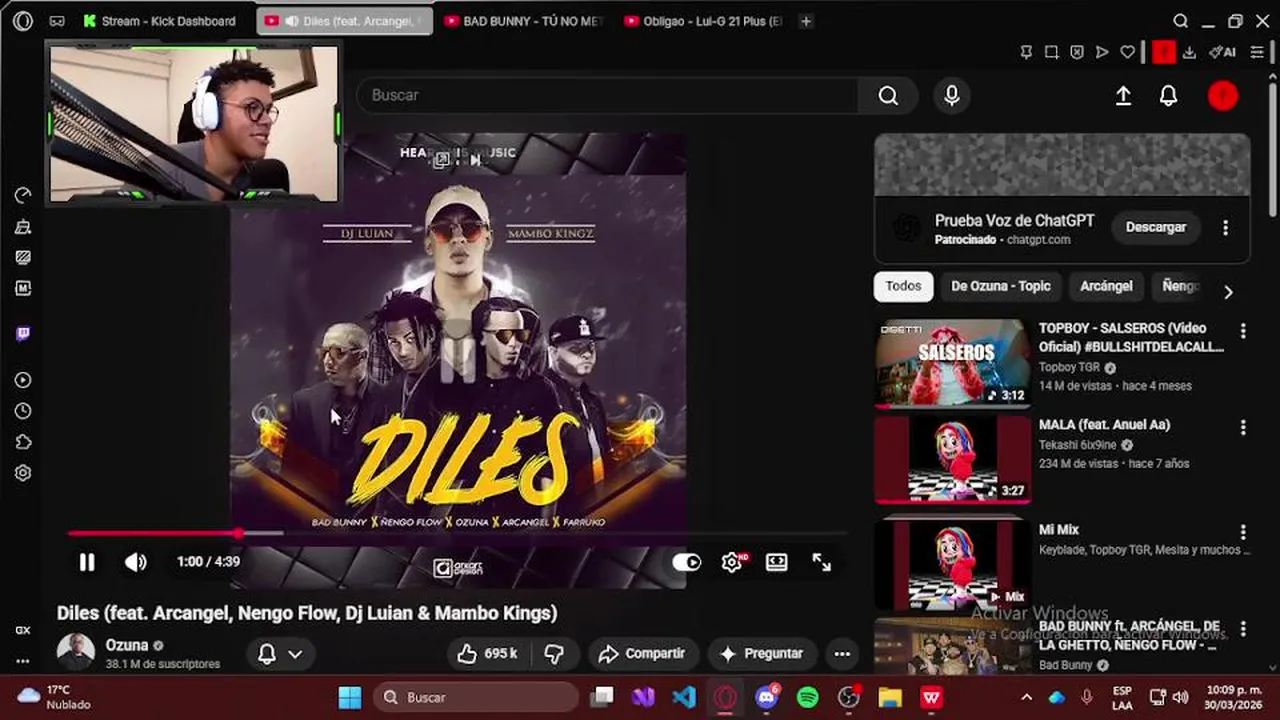Open options for Mi Mix
This screenshot has height=720, width=1280.
(x=1243, y=532)
